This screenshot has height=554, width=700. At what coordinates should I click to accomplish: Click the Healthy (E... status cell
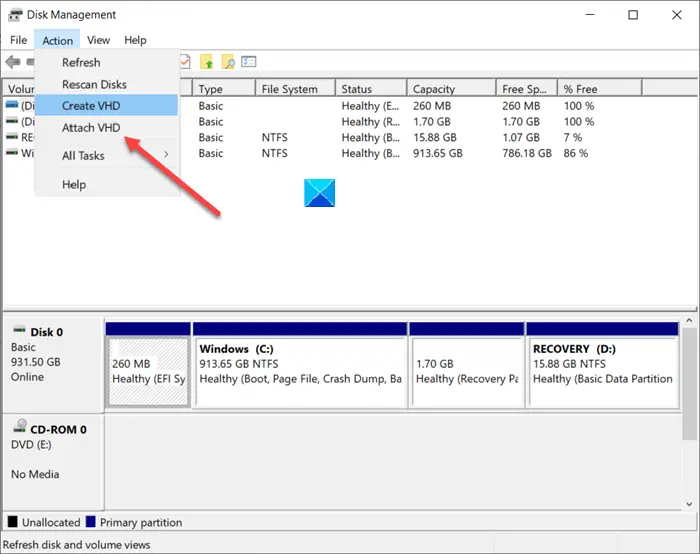370,106
